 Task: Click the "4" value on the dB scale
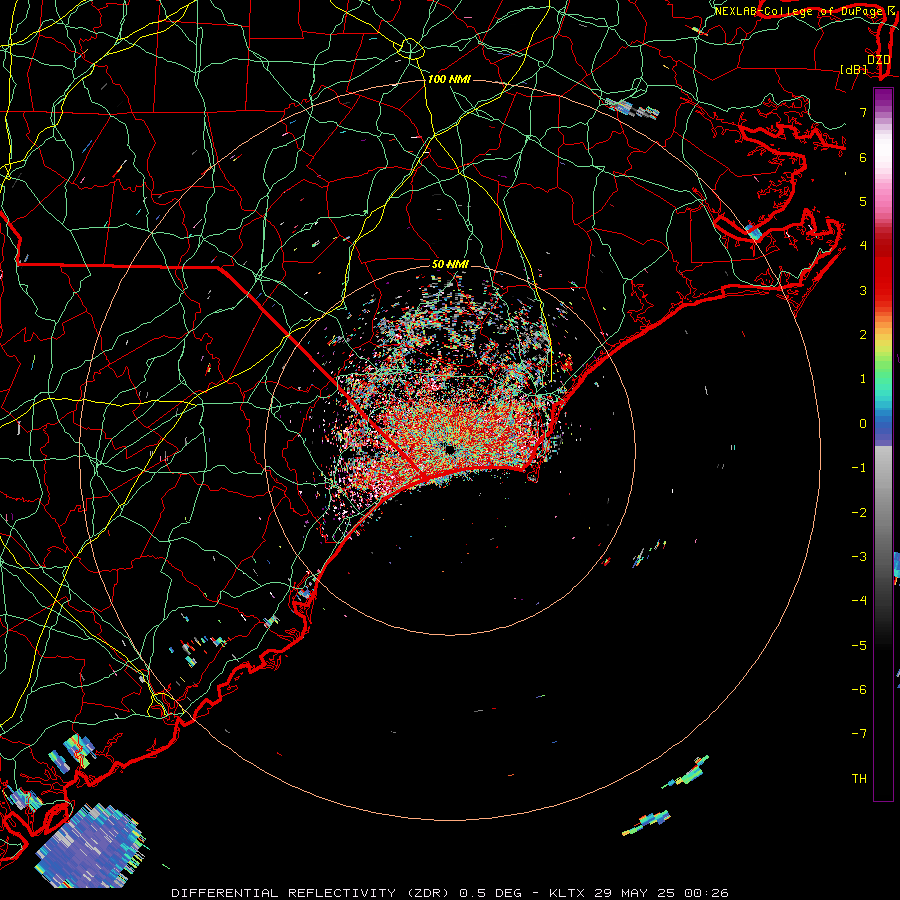click(x=863, y=246)
